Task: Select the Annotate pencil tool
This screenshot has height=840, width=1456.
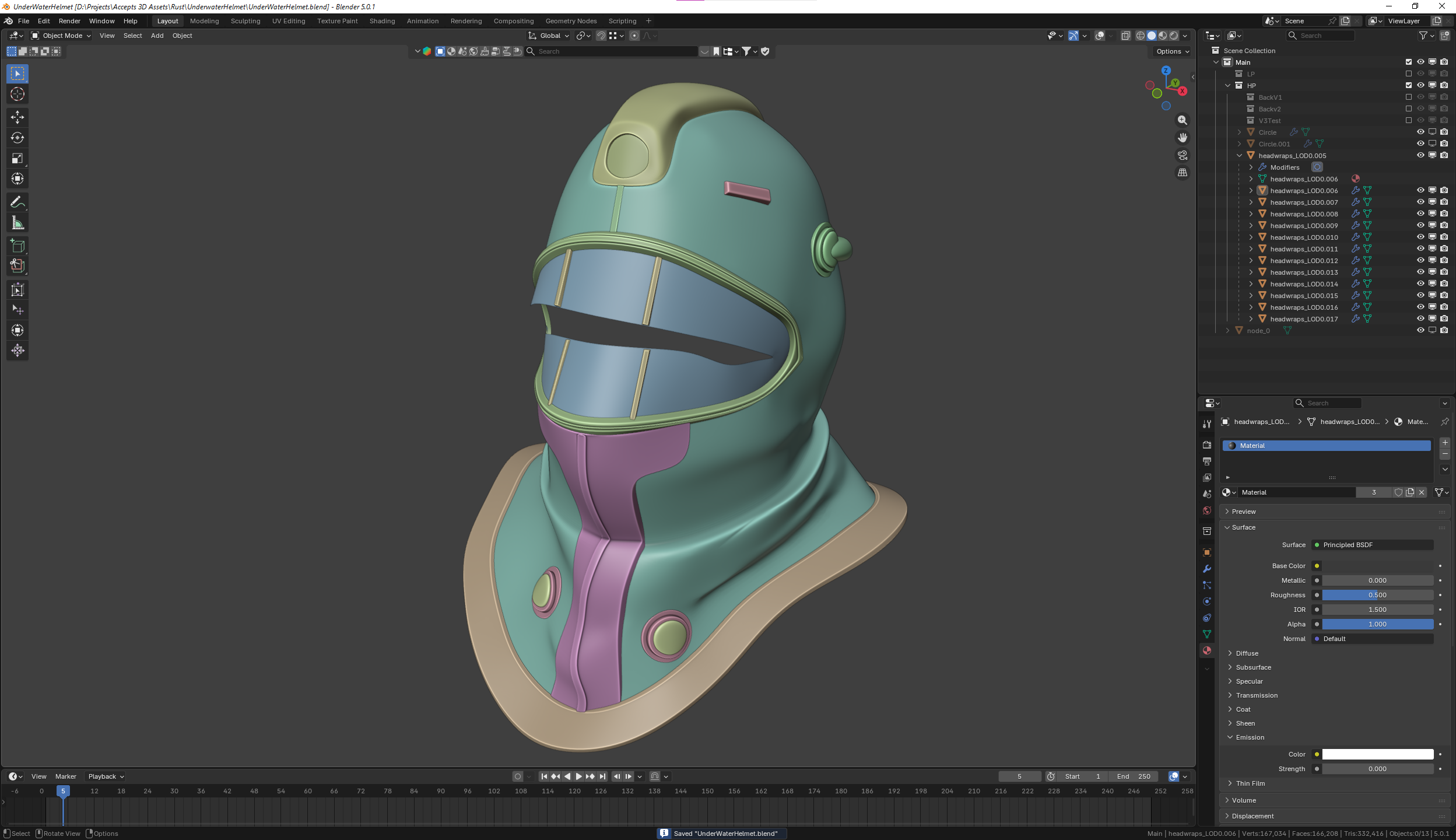Action: point(17,202)
